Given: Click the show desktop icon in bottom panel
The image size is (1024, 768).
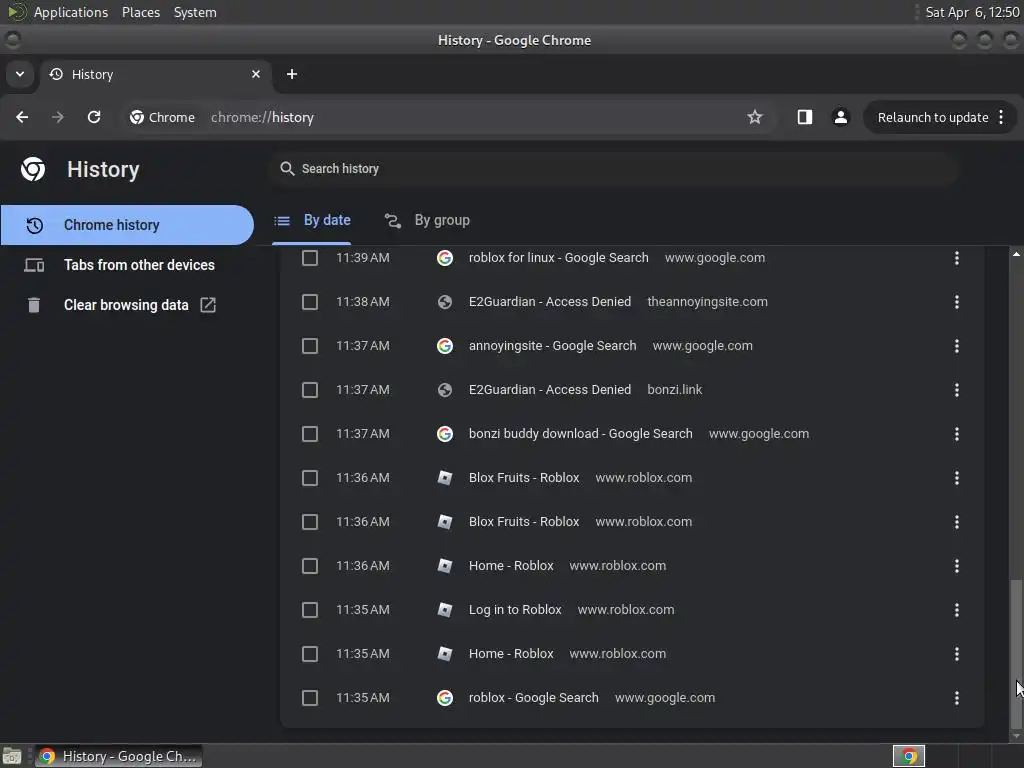Looking at the screenshot, I should coord(12,756).
